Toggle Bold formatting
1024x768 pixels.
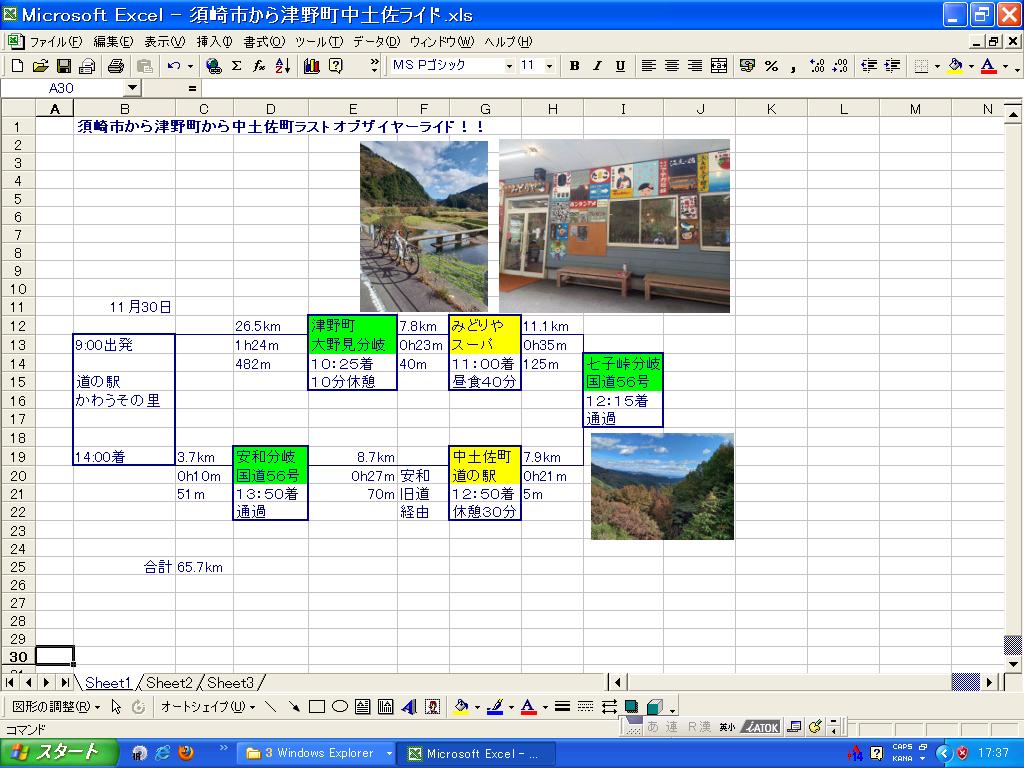(574, 66)
